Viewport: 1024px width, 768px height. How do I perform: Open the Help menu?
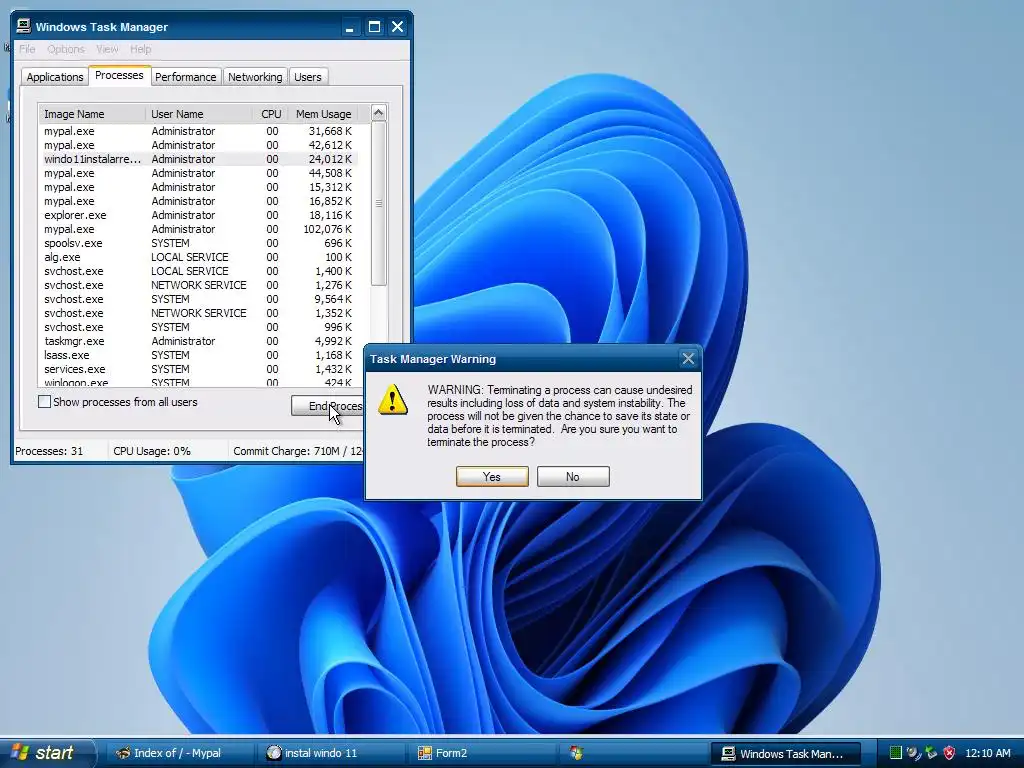tap(140, 49)
